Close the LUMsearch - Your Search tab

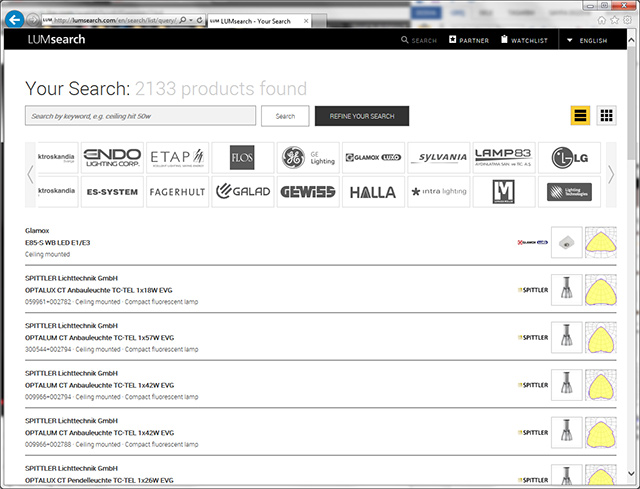click(306, 21)
